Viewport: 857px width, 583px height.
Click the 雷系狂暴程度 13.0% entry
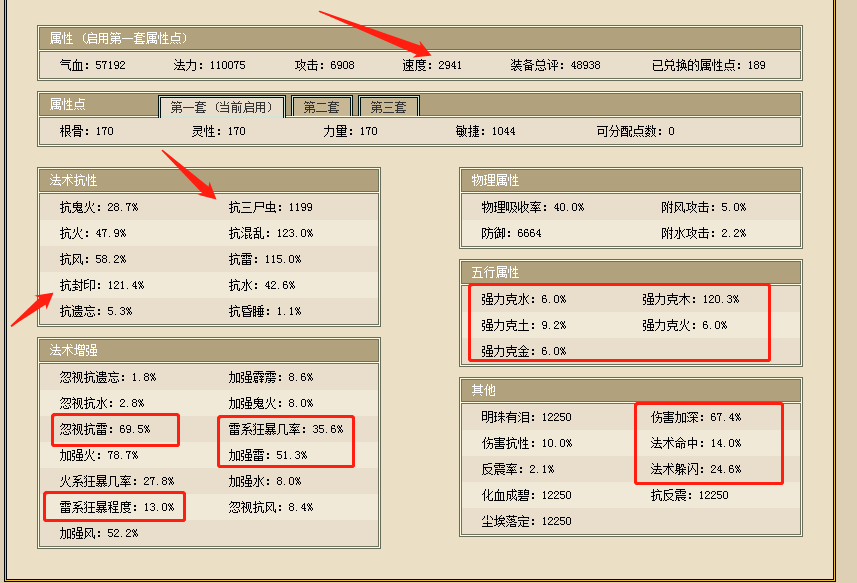[116, 507]
